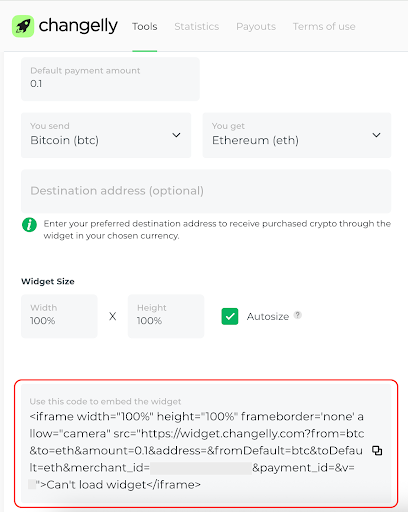Open the Bitcoin (btc) currency selector
This screenshot has height=512, width=408.
coord(106,135)
